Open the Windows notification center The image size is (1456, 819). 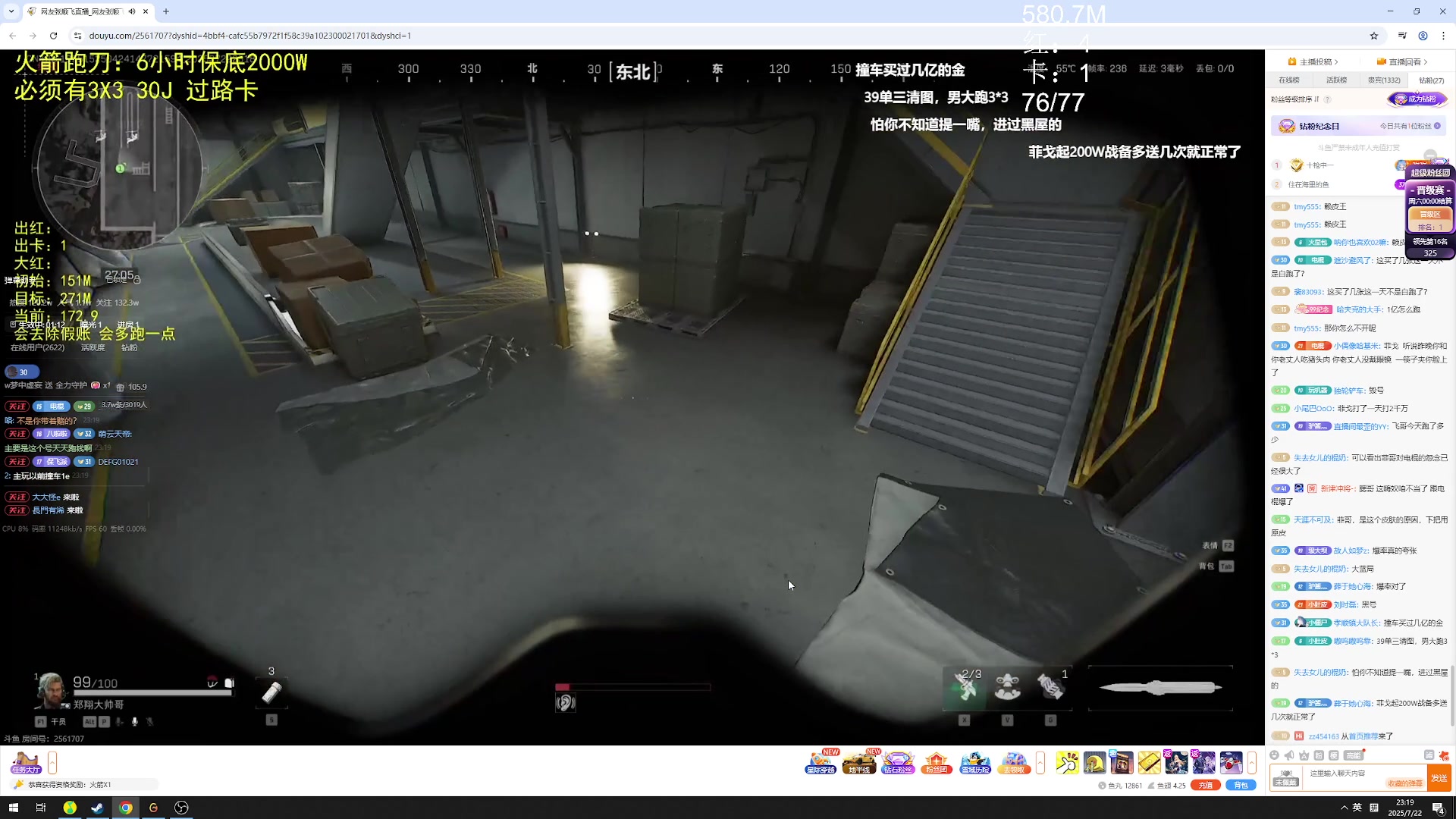coord(1438,808)
